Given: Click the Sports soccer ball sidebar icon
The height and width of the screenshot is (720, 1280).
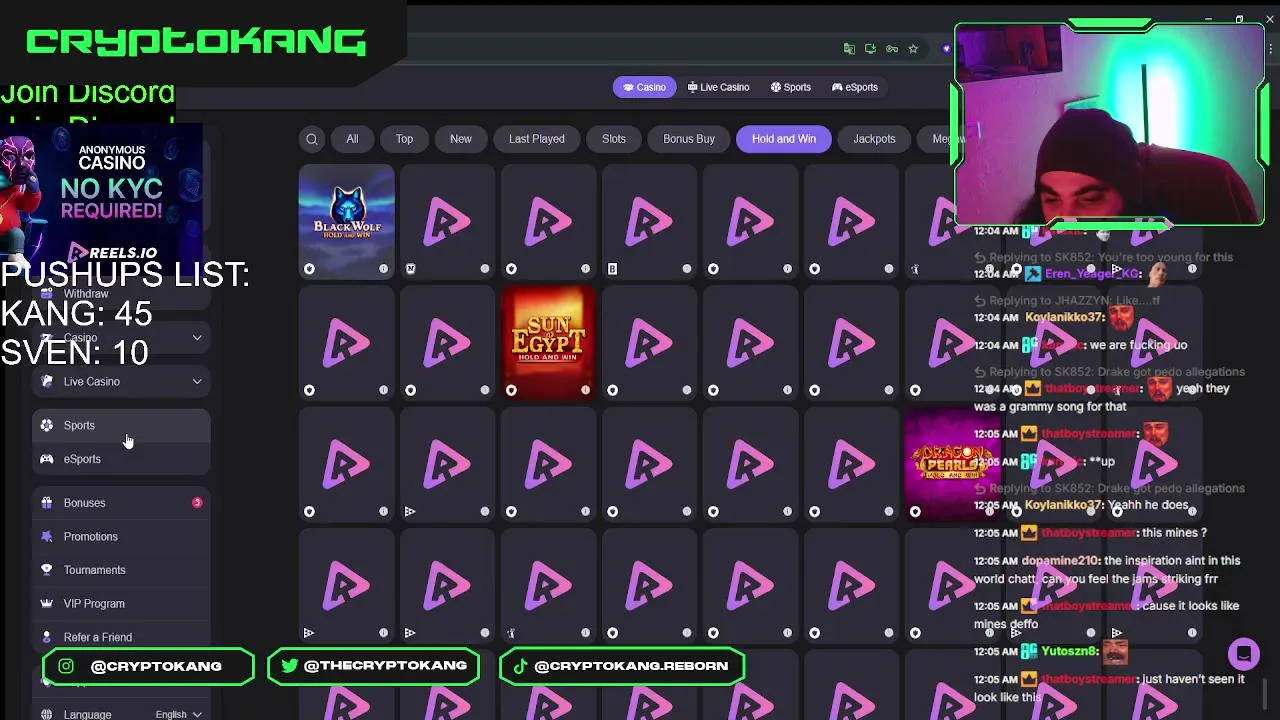Looking at the screenshot, I should [x=46, y=425].
